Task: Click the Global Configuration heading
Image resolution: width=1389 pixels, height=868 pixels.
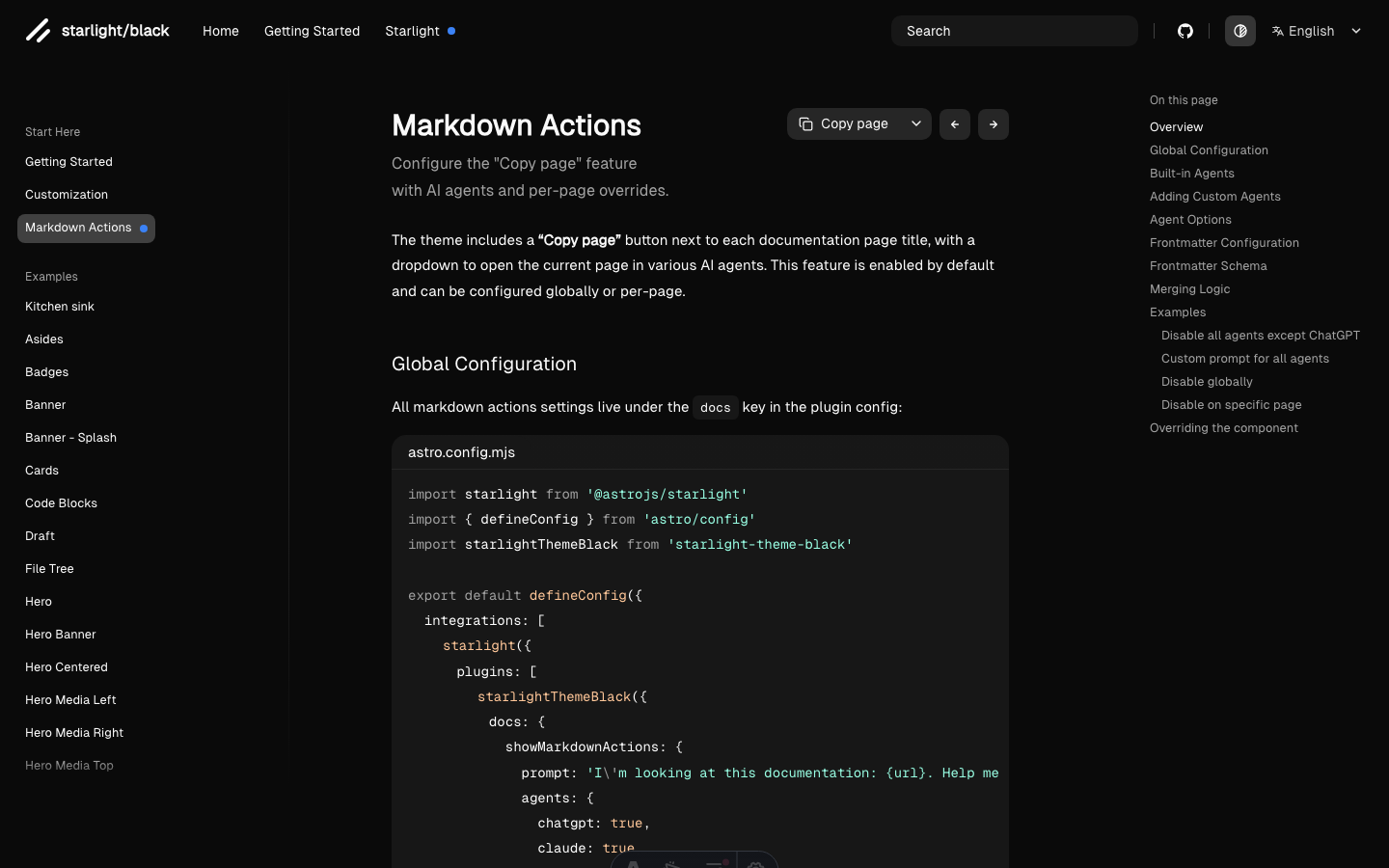Action: tap(484, 364)
